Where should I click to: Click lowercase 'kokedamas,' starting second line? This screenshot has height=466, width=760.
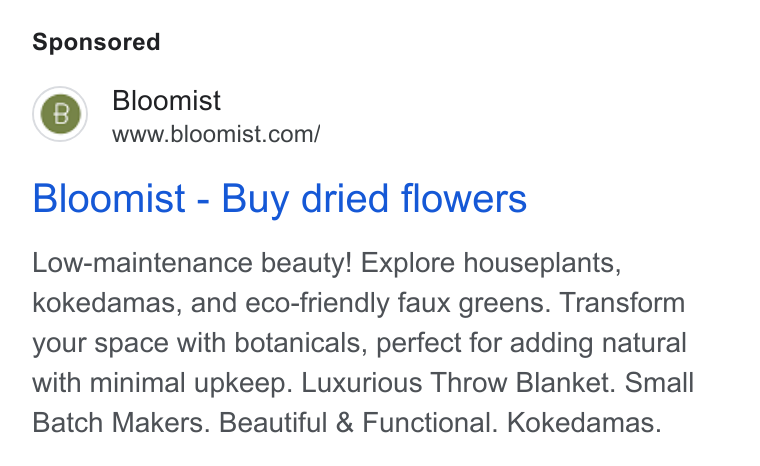[107, 304]
